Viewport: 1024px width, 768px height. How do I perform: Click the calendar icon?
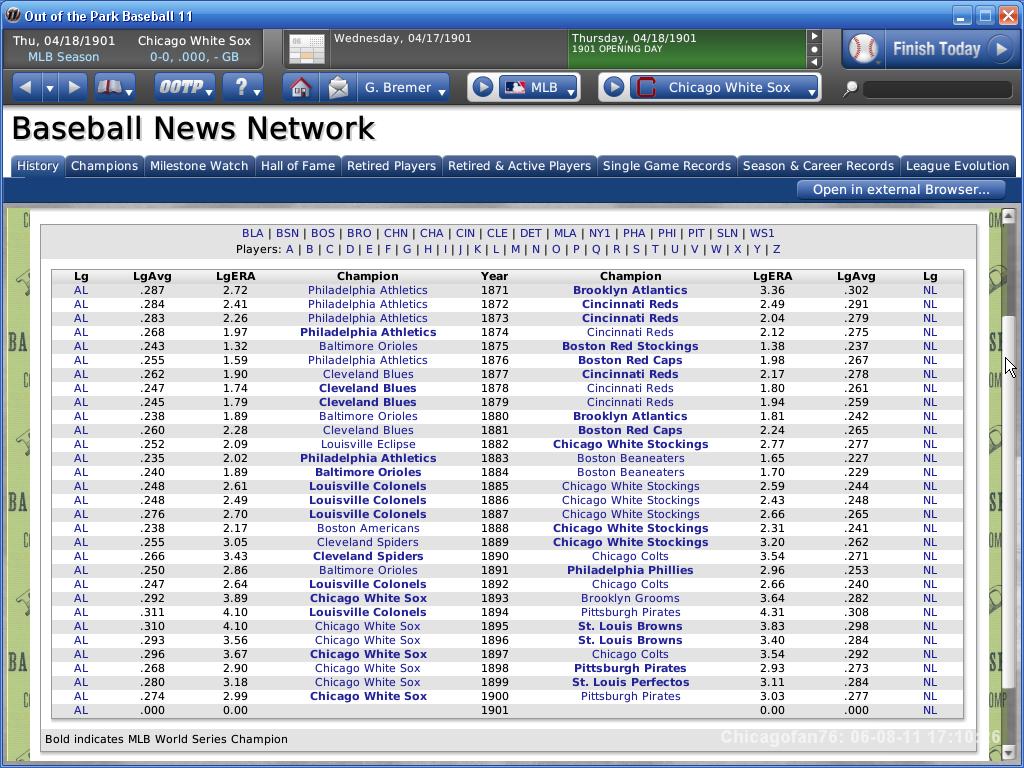pyautogui.click(x=306, y=49)
